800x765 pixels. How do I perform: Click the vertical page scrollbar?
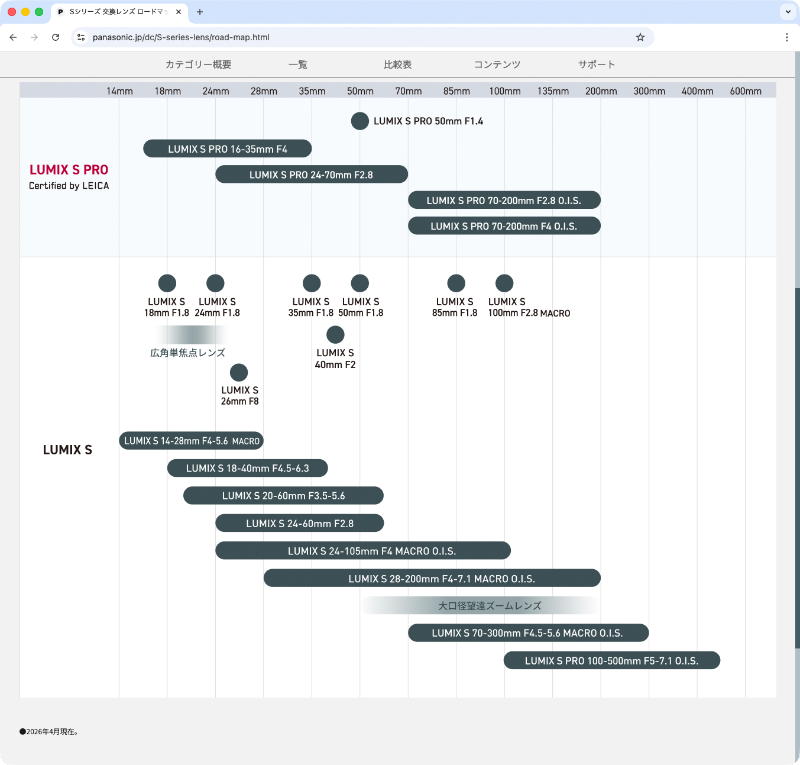[x=797, y=408]
